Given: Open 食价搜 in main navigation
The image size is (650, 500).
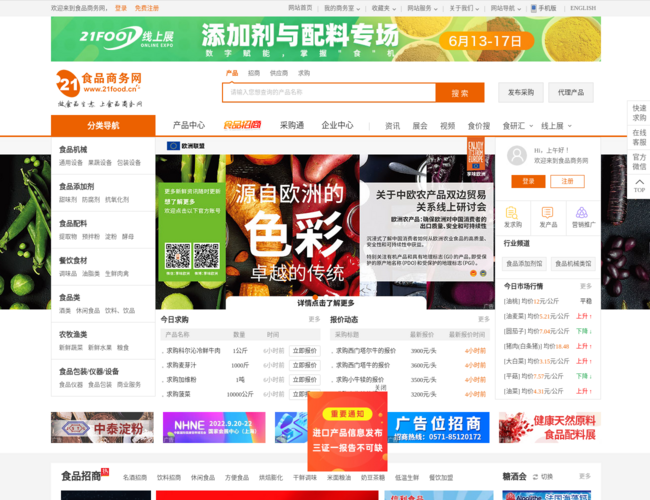Looking at the screenshot, I should pos(478,126).
